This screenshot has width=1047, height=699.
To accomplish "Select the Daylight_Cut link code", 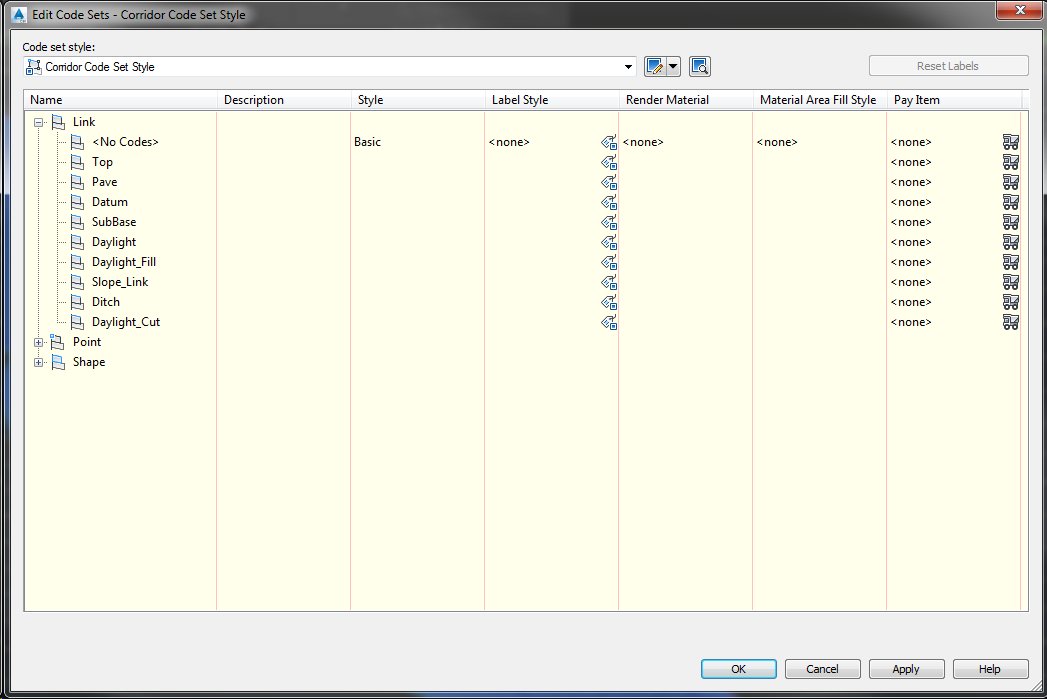I will (x=126, y=322).
